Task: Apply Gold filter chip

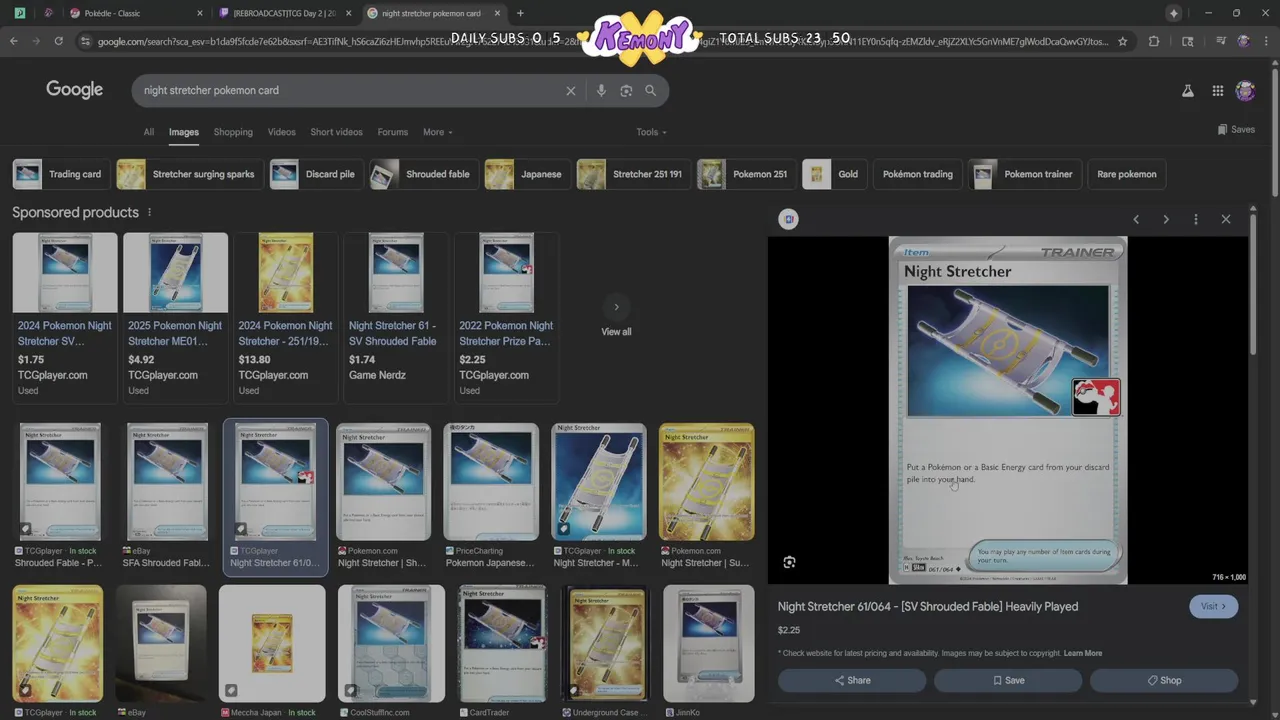Action: click(834, 174)
